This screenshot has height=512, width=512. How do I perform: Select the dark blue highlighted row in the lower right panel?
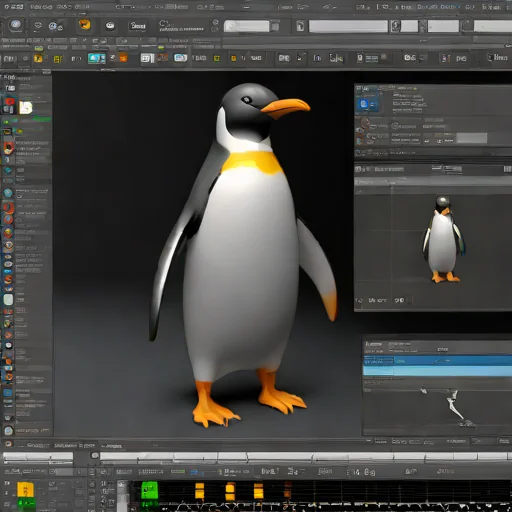pyautogui.click(x=437, y=361)
